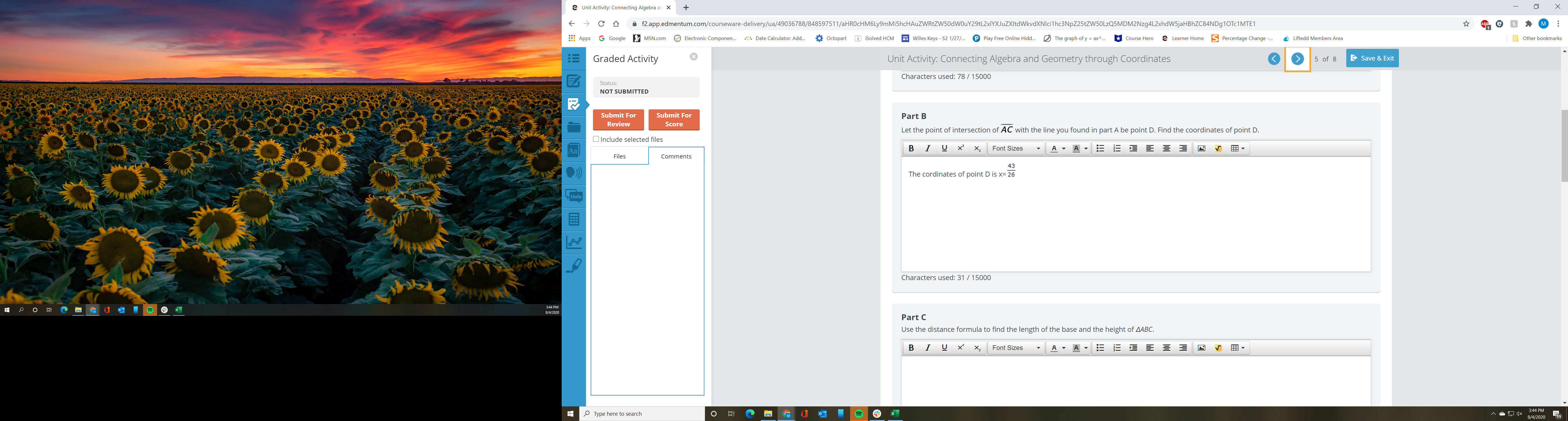This screenshot has width=1568, height=421.
Task: Check Include selected files box
Action: (x=596, y=139)
